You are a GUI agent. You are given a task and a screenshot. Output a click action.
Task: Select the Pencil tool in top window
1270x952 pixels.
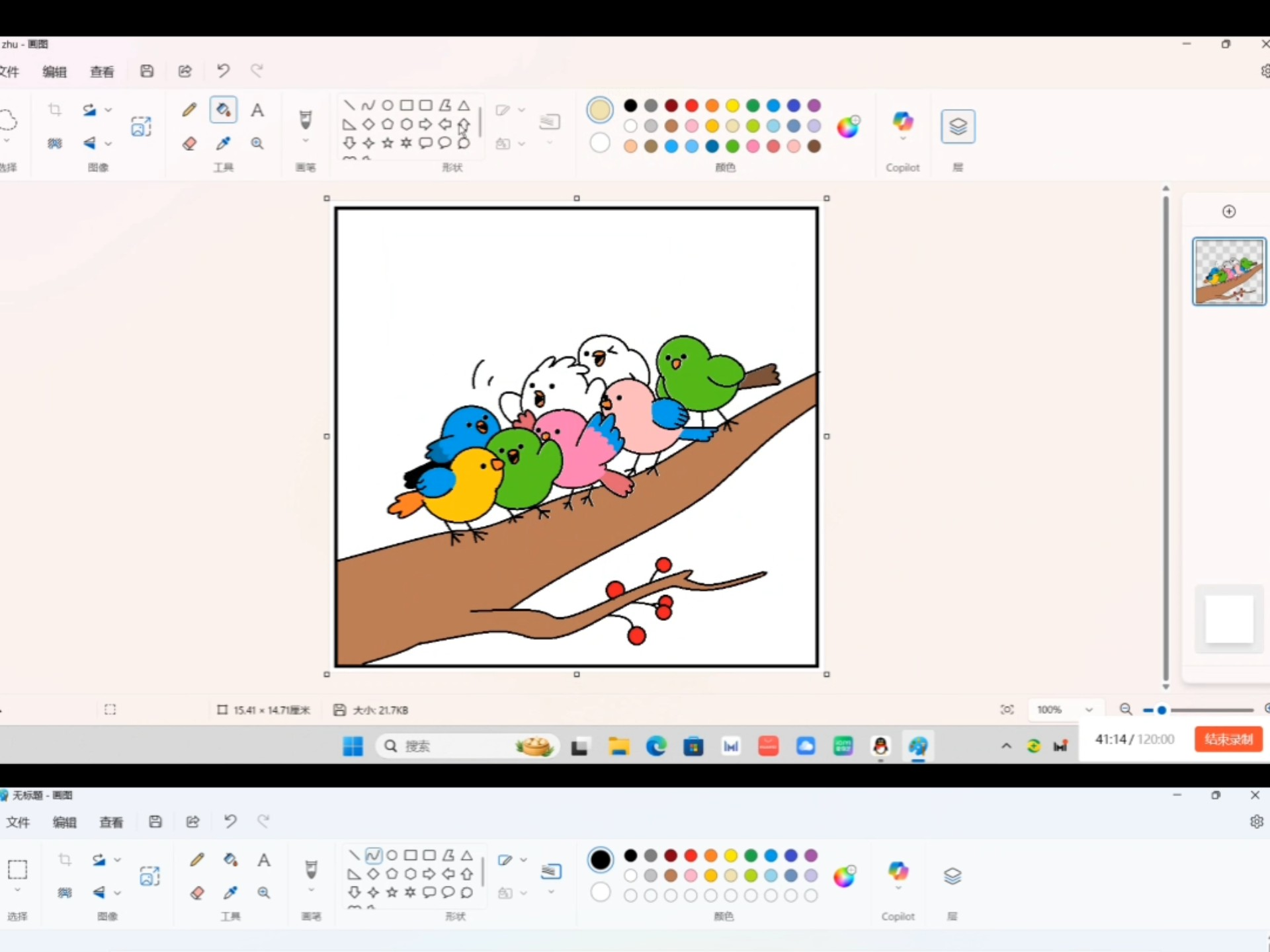(190, 110)
